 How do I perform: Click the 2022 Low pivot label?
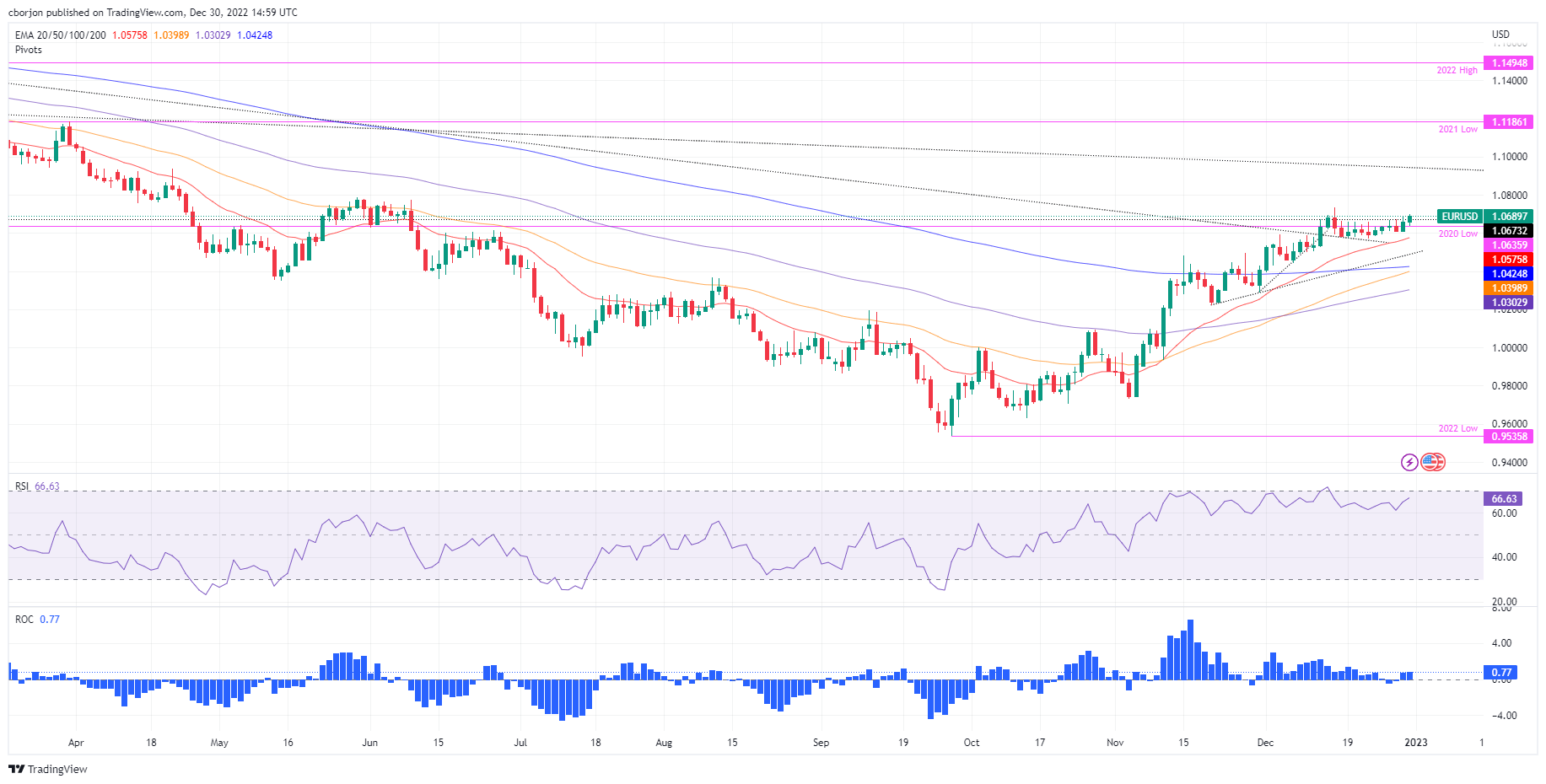click(1457, 428)
